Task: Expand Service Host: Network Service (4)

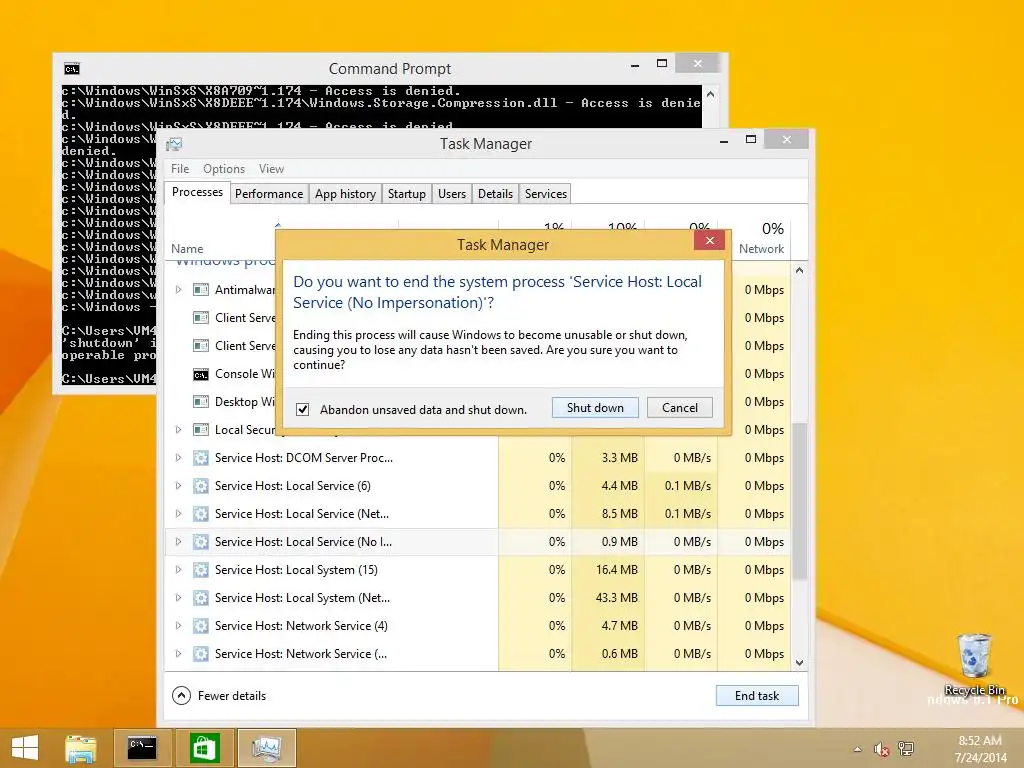Action: (178, 626)
